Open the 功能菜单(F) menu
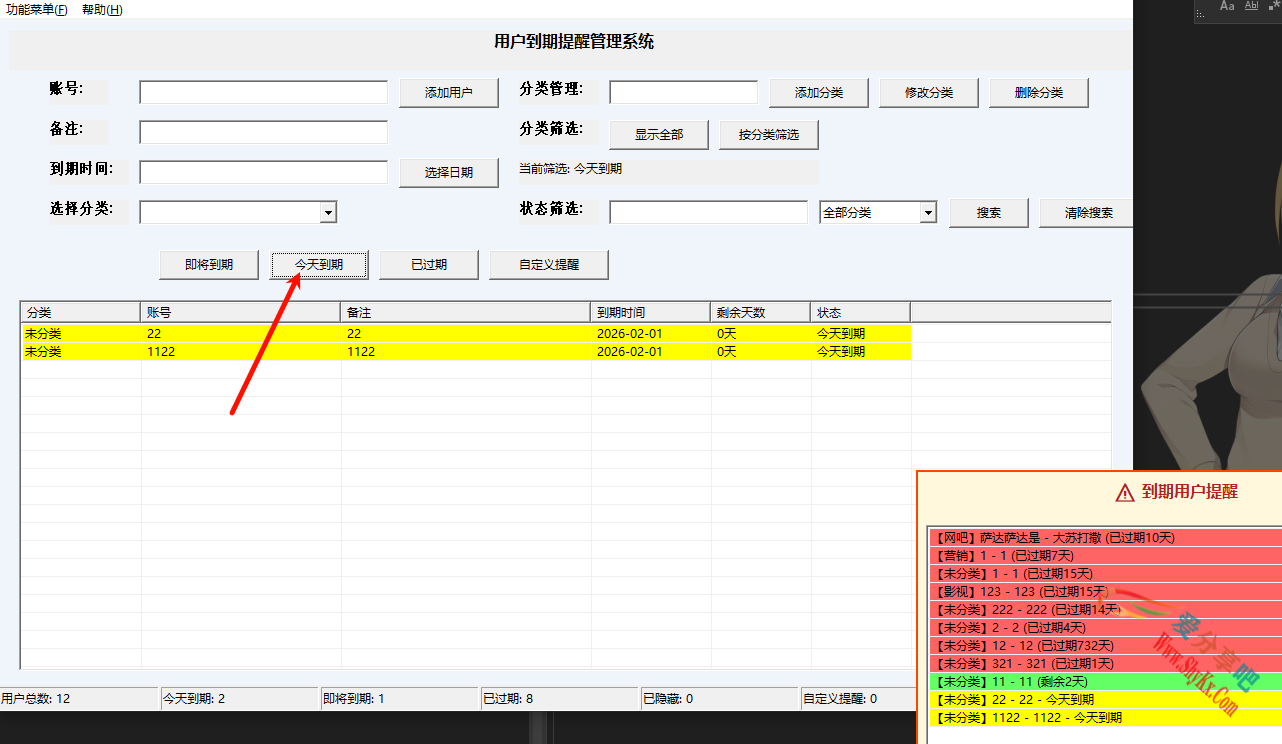 click(x=37, y=8)
